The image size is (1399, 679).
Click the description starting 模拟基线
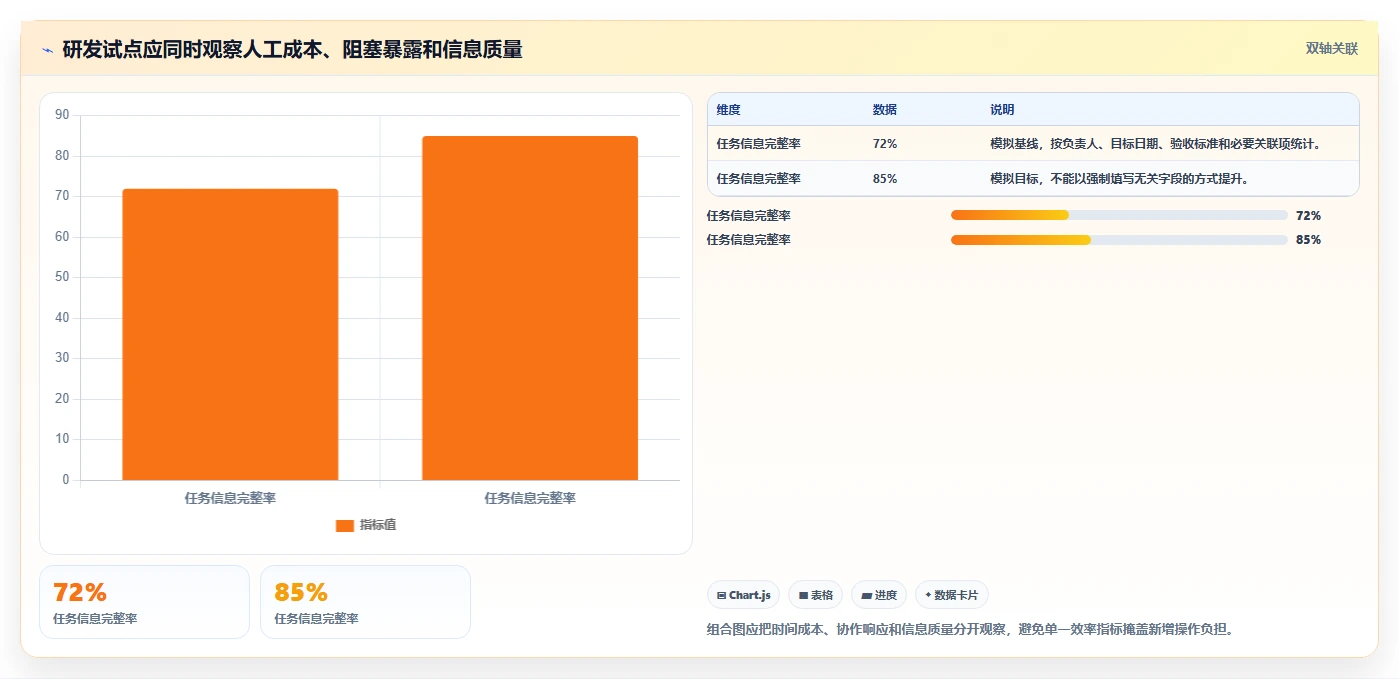coord(1156,144)
